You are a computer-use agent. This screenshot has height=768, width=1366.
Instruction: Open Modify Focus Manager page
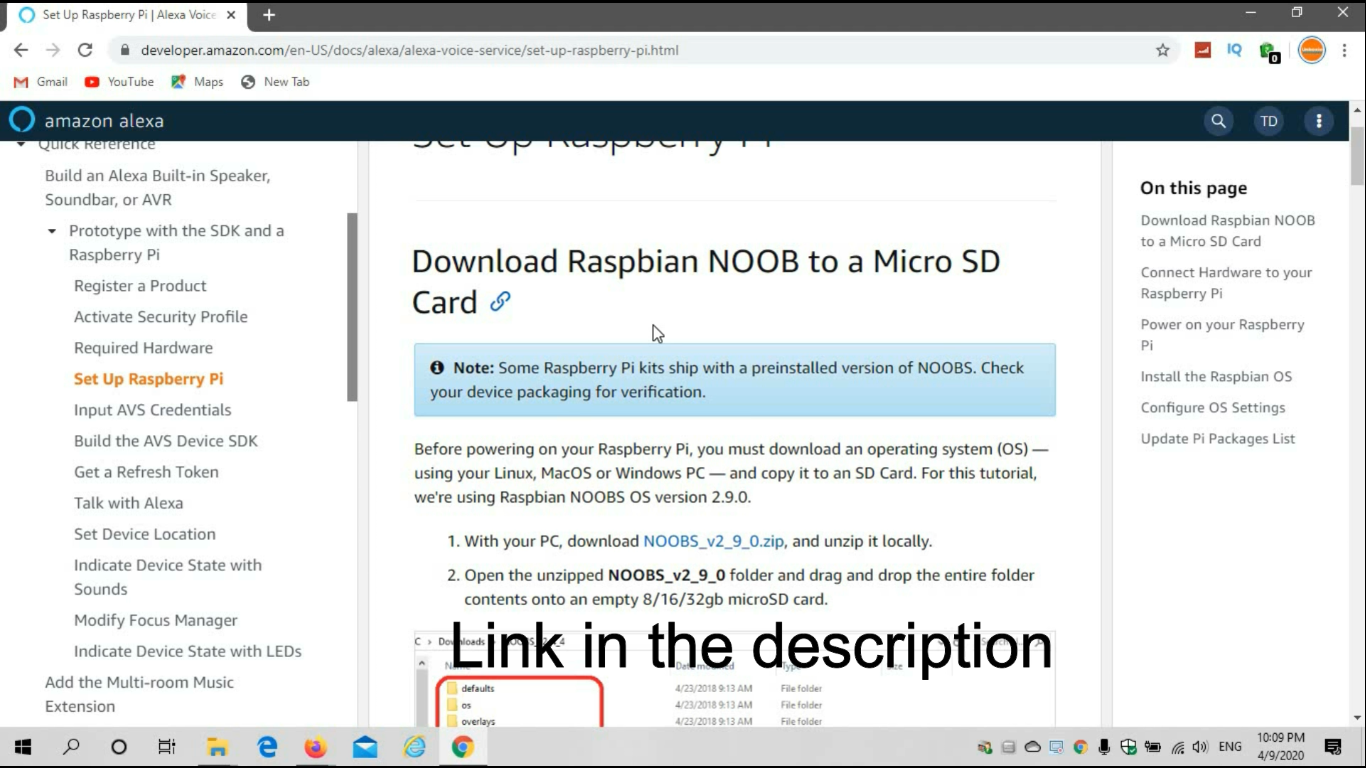pos(156,620)
